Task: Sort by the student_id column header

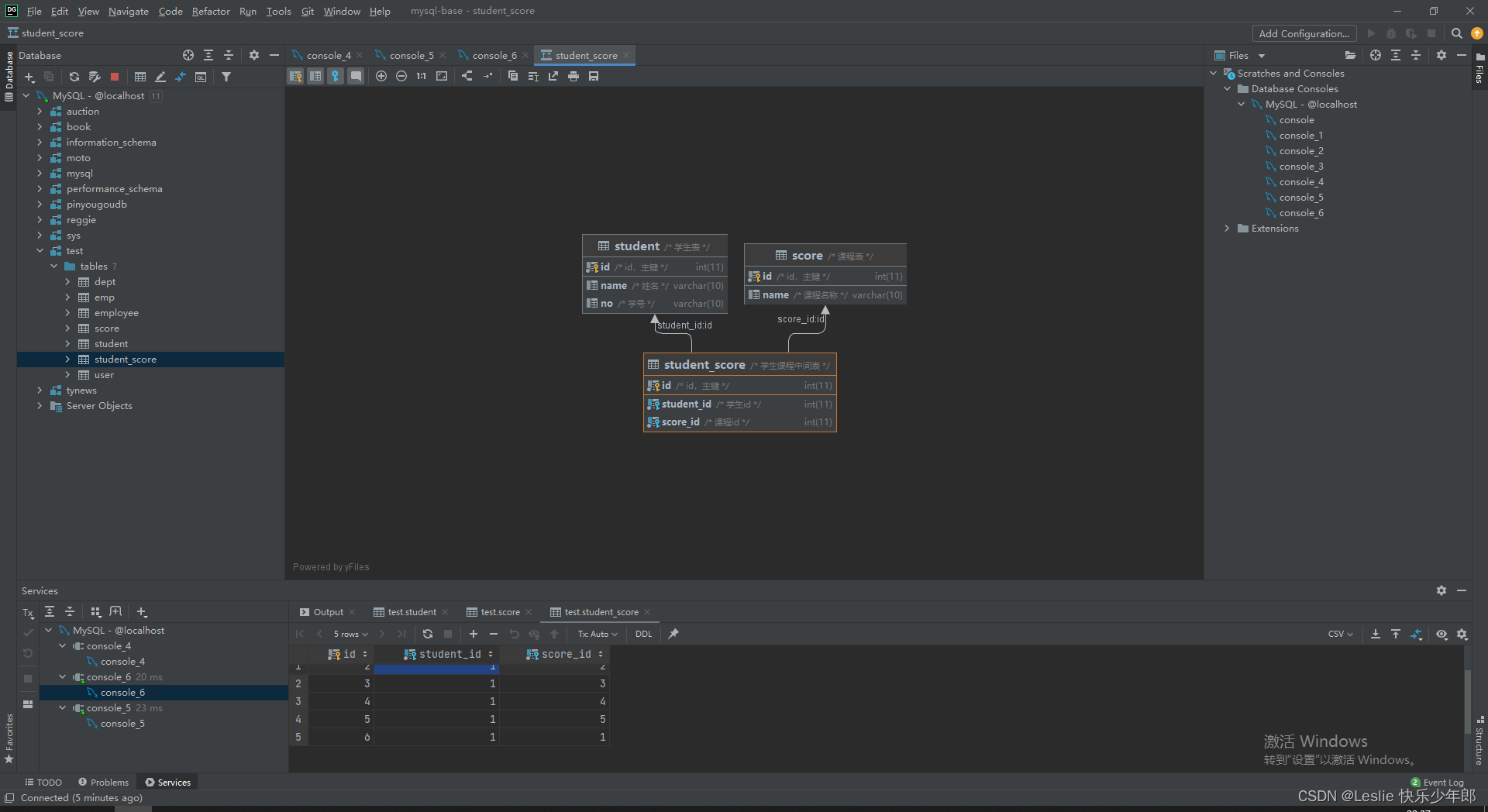Action: [449, 655]
